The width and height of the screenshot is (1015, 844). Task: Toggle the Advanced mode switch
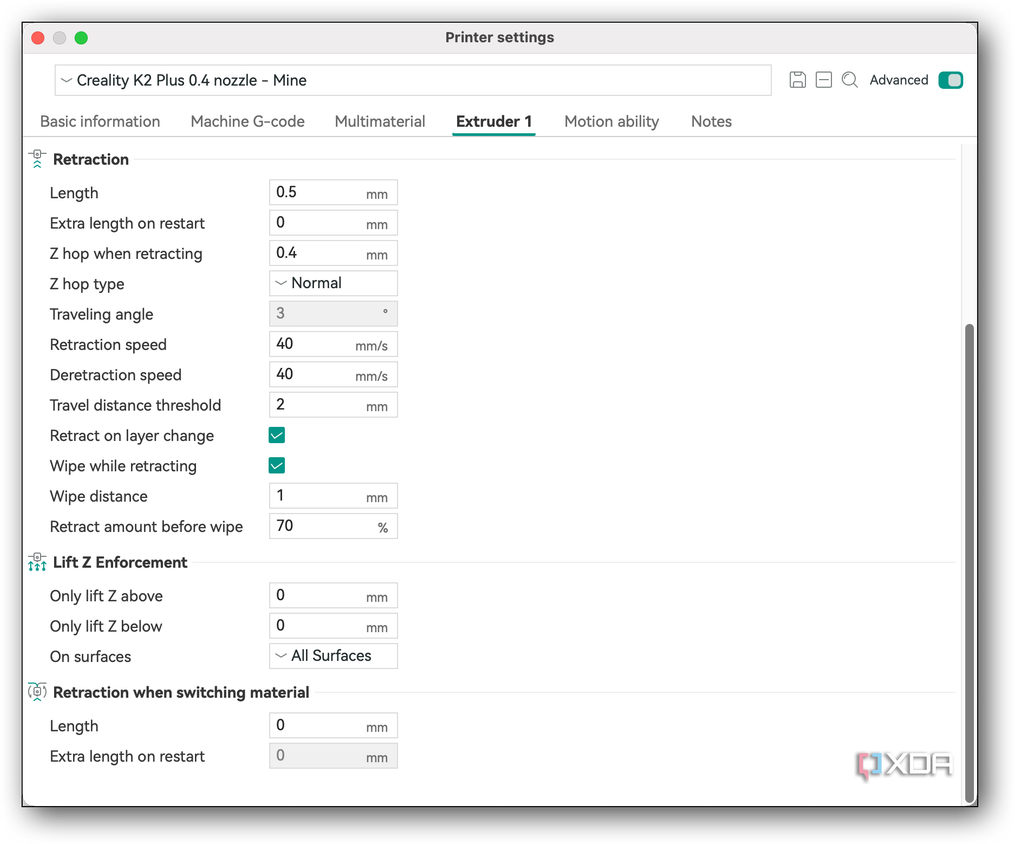pos(950,80)
